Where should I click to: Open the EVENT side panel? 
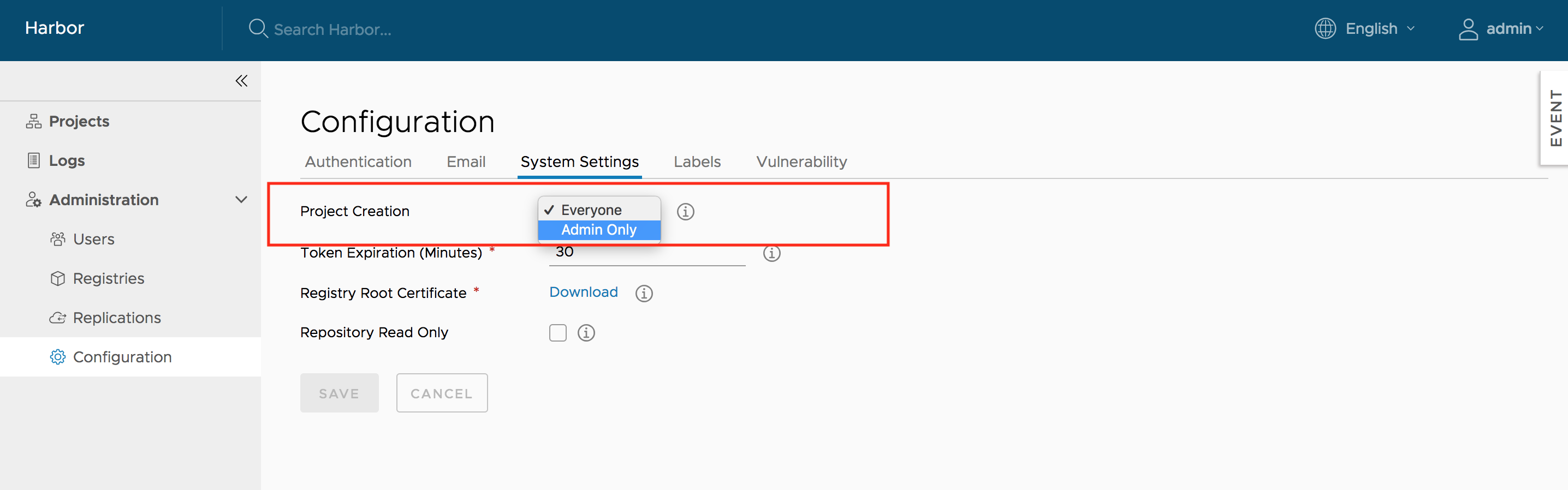click(x=1554, y=118)
